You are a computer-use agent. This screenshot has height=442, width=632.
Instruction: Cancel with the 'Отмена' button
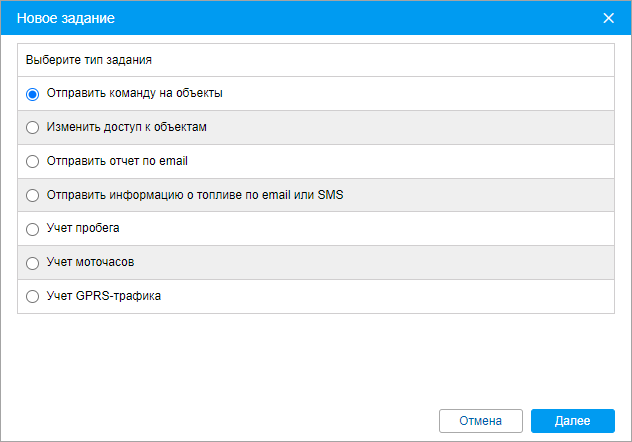click(481, 421)
